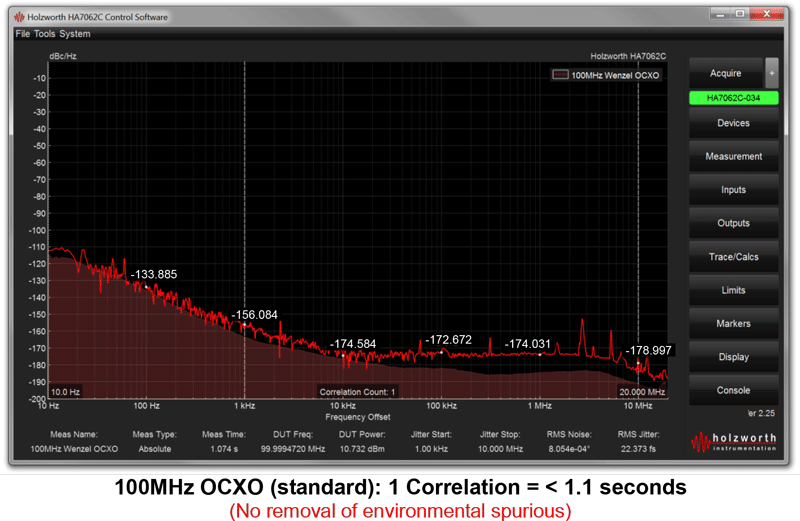
Task: Click the Jitter Stop value 10.000 MHz
Action: click(500, 449)
